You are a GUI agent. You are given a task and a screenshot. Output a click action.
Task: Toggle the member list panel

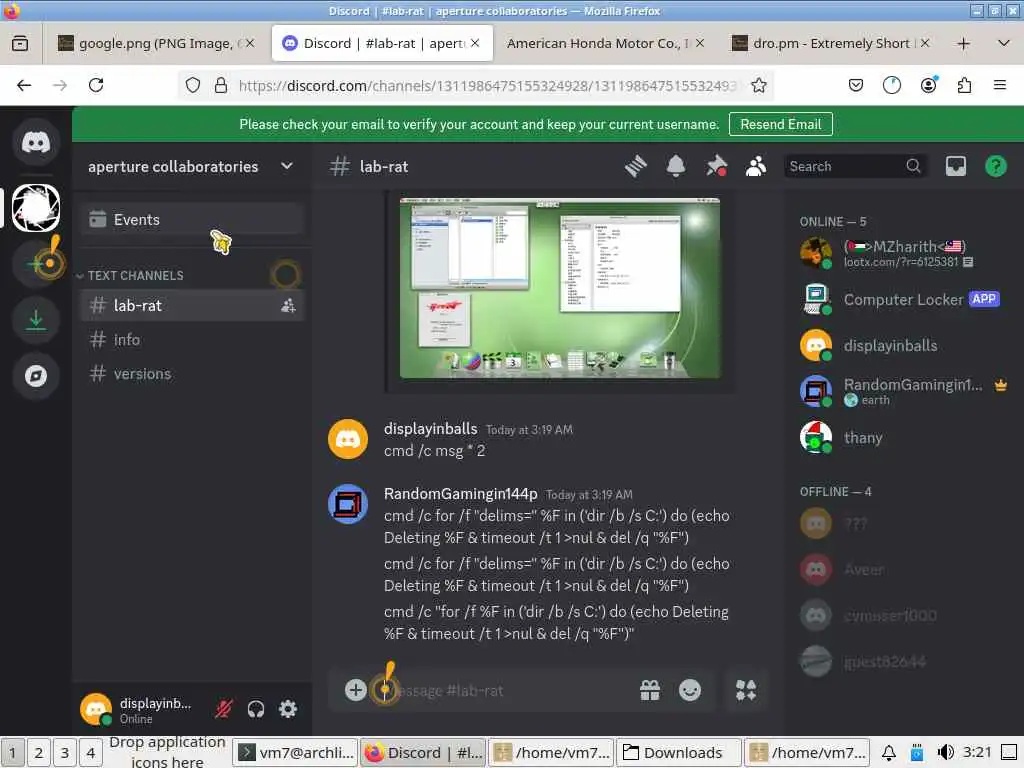[756, 167]
